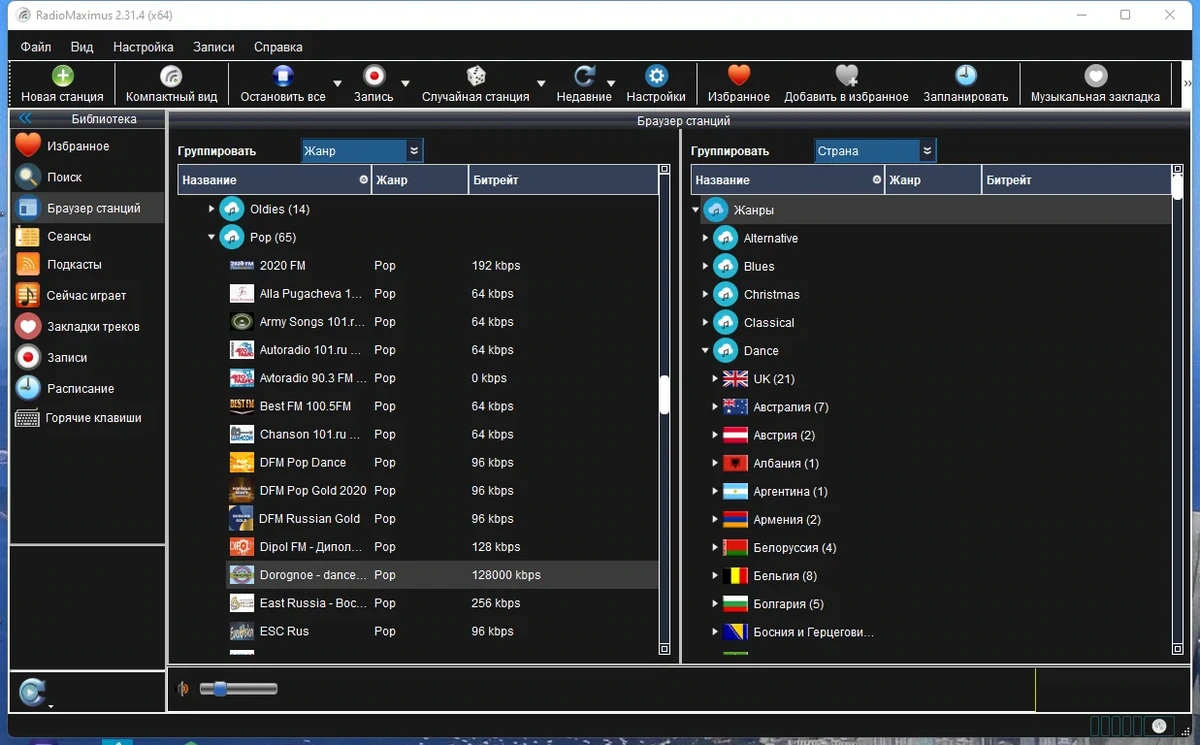Collapse the Жанры root node

click(695, 210)
